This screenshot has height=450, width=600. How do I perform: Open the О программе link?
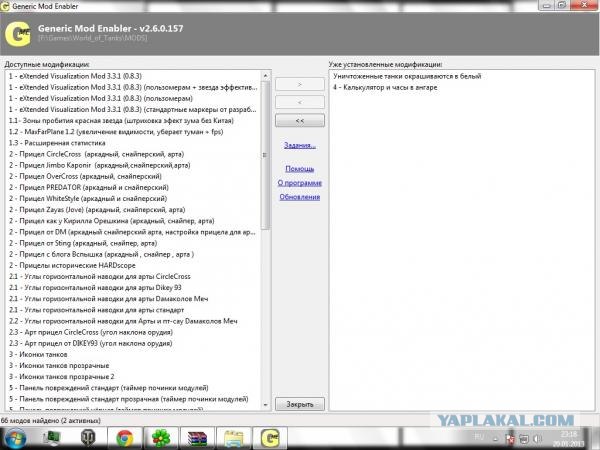300,183
